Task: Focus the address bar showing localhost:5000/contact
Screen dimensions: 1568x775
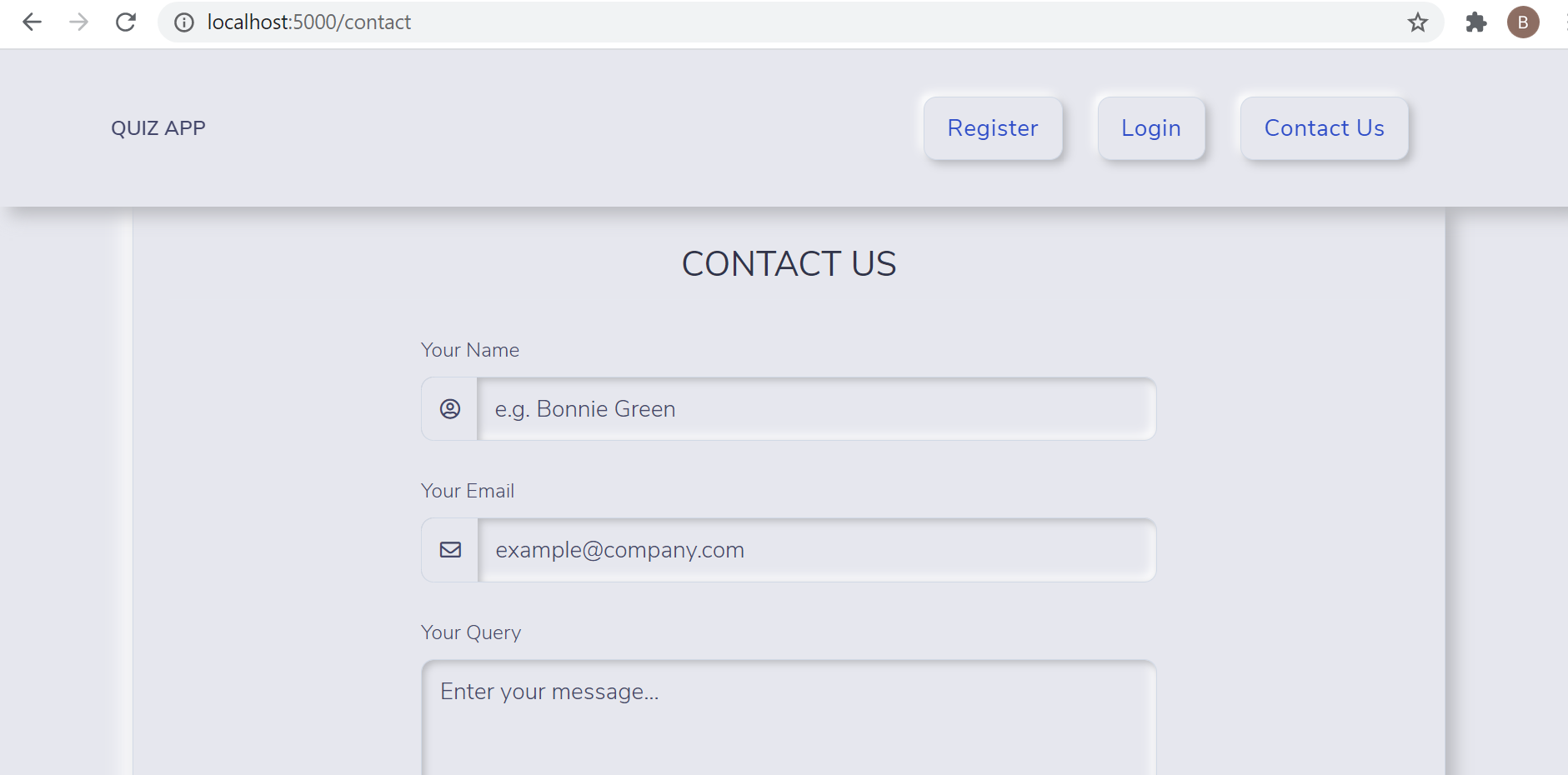Action: click(x=784, y=22)
